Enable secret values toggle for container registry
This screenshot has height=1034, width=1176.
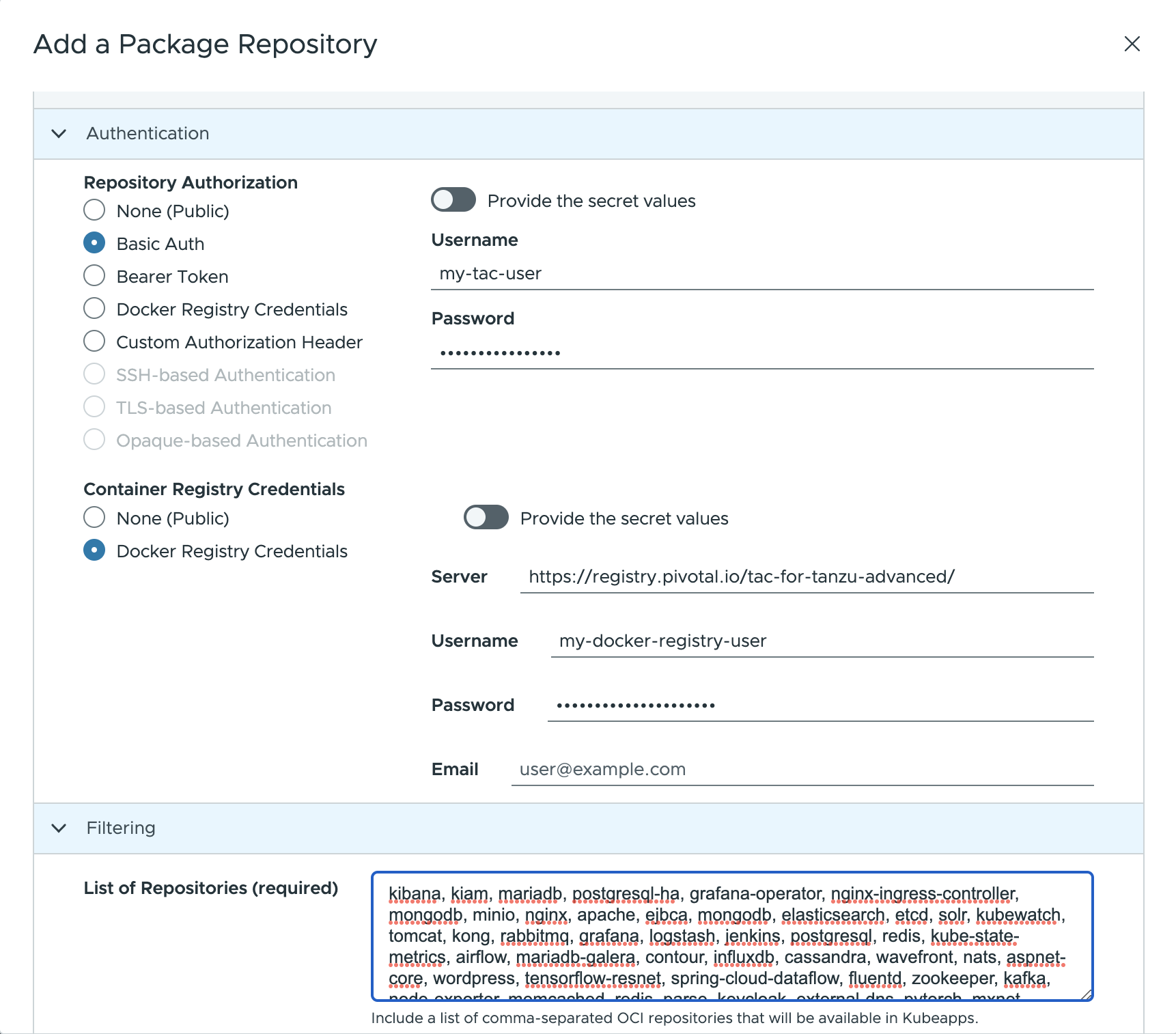point(486,518)
